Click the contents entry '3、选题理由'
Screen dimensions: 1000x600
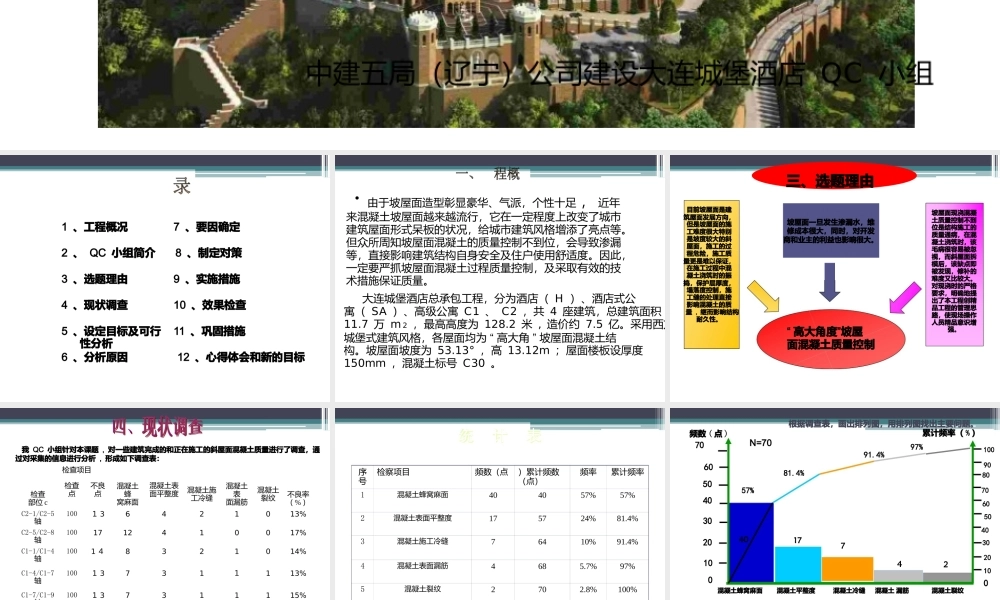[94, 279]
